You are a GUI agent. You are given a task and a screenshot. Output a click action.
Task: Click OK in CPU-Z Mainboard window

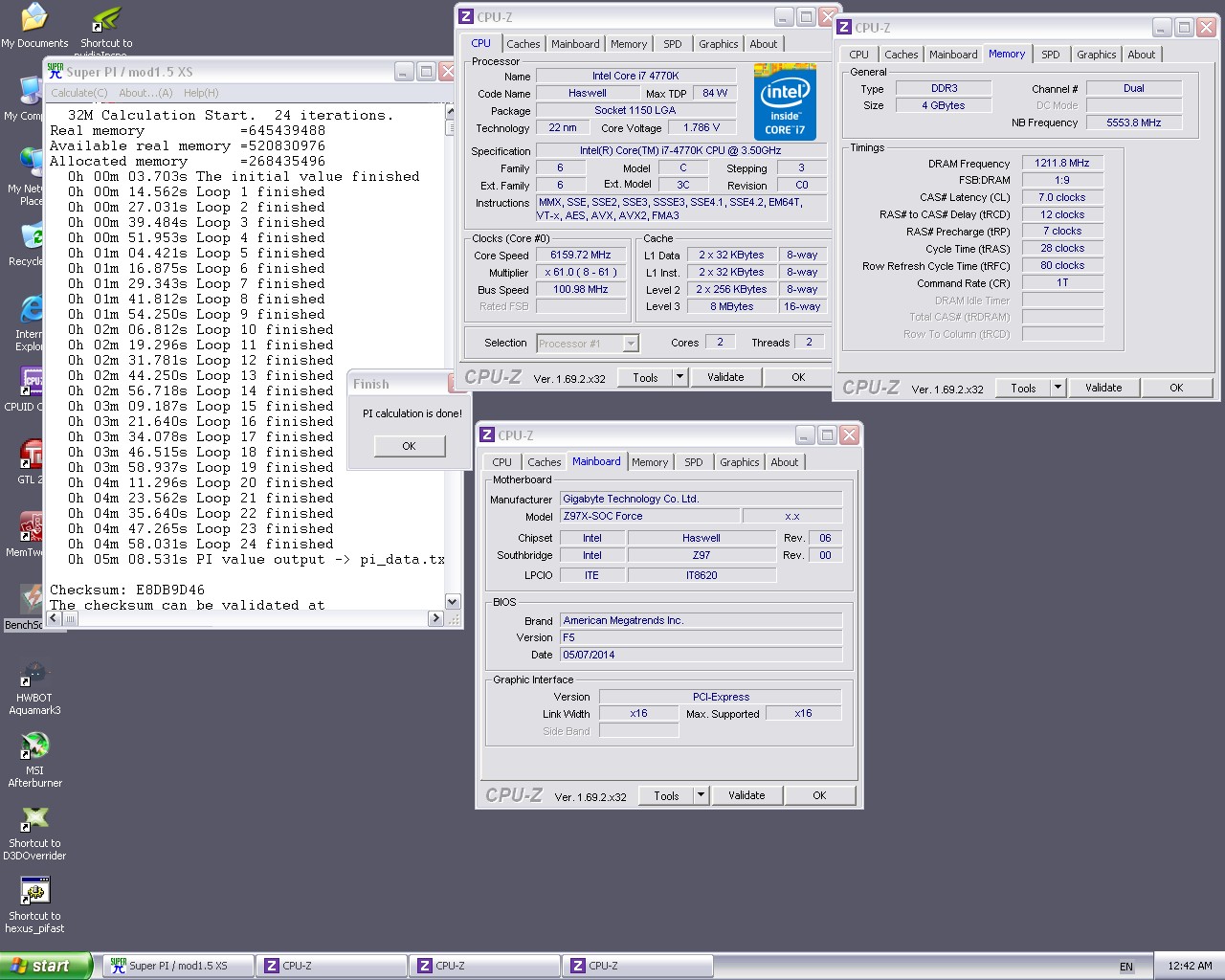click(819, 795)
